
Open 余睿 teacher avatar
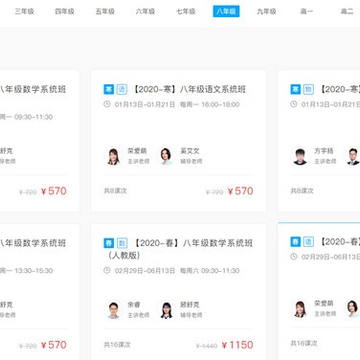click(113, 310)
